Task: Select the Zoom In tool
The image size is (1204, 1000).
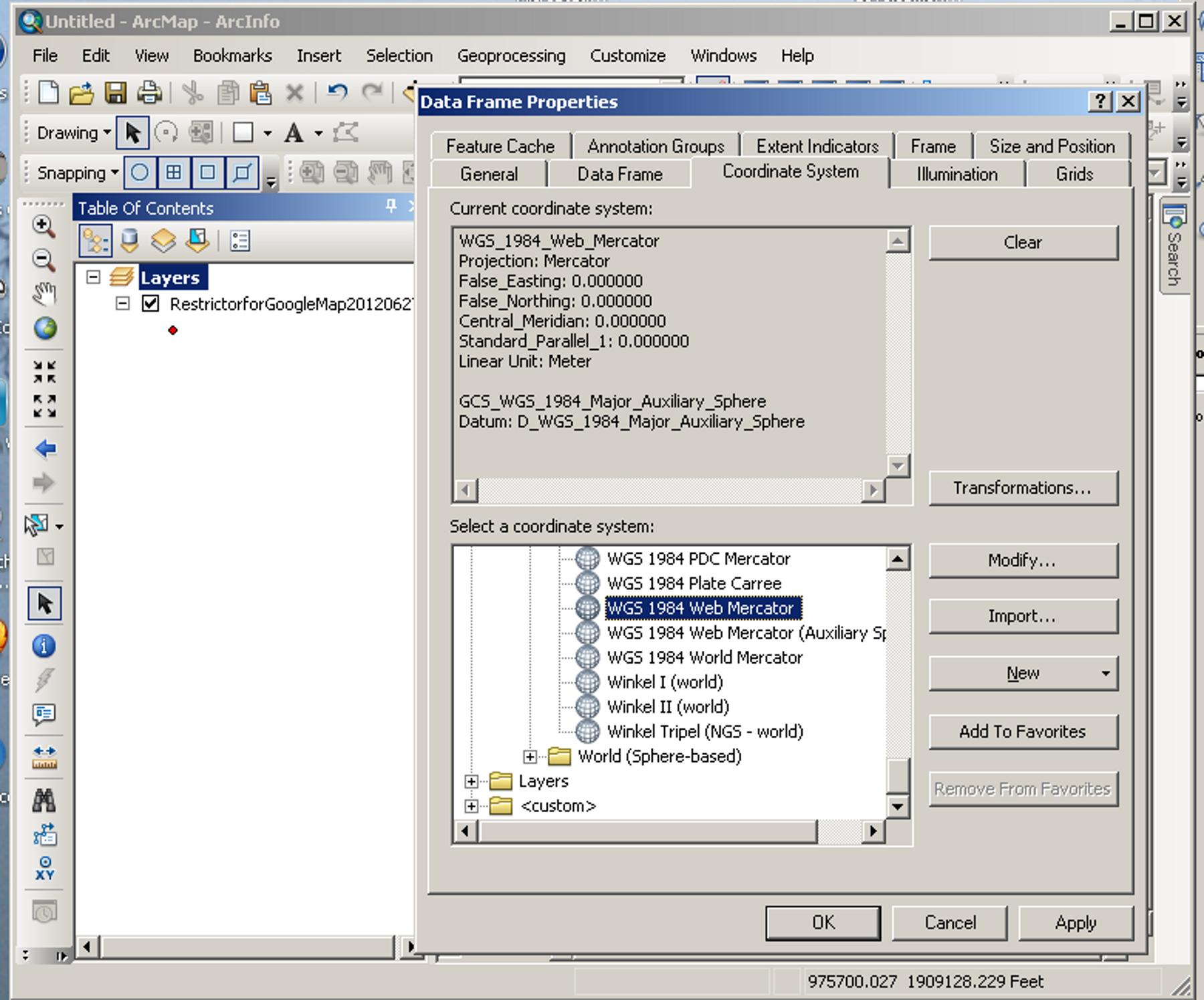Action: tap(44, 226)
